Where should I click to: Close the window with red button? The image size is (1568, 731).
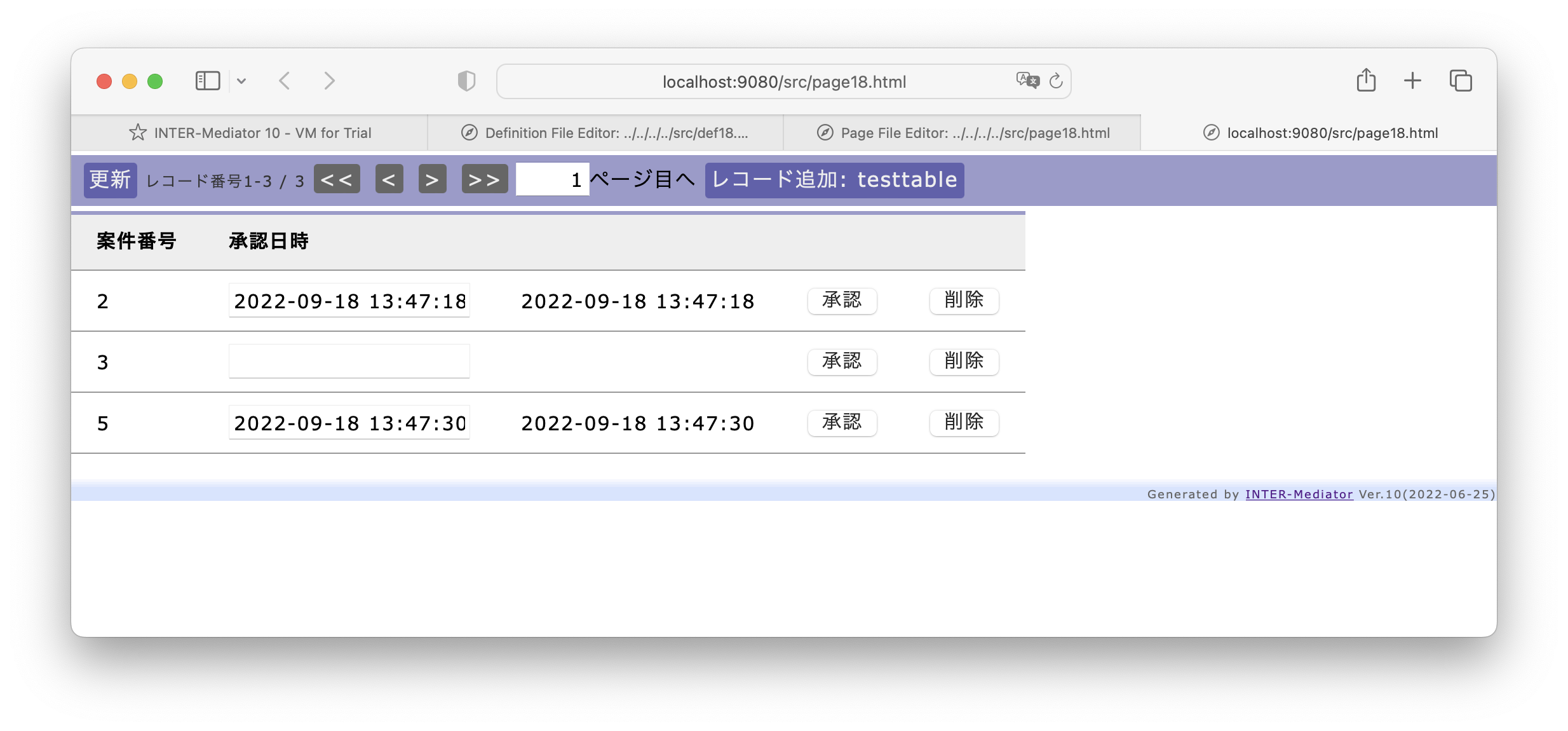pyautogui.click(x=104, y=81)
